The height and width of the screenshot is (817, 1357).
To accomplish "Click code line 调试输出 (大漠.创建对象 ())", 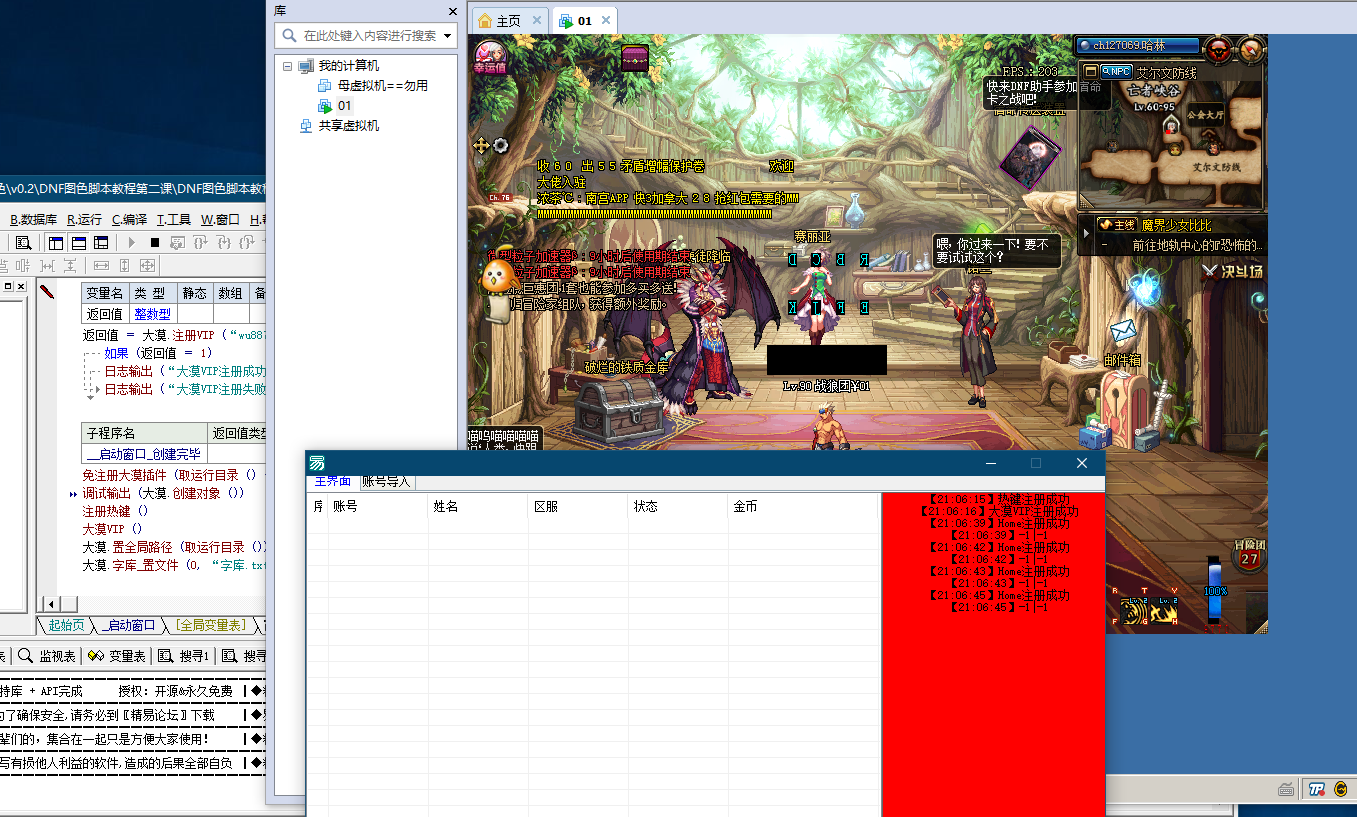I will coord(163,493).
